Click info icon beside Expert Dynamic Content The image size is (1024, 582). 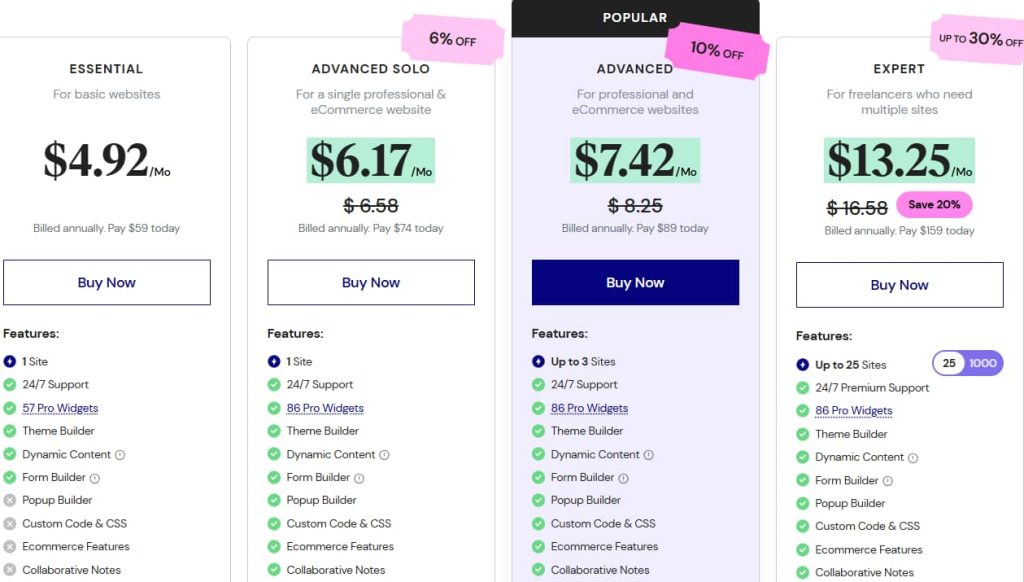point(912,458)
